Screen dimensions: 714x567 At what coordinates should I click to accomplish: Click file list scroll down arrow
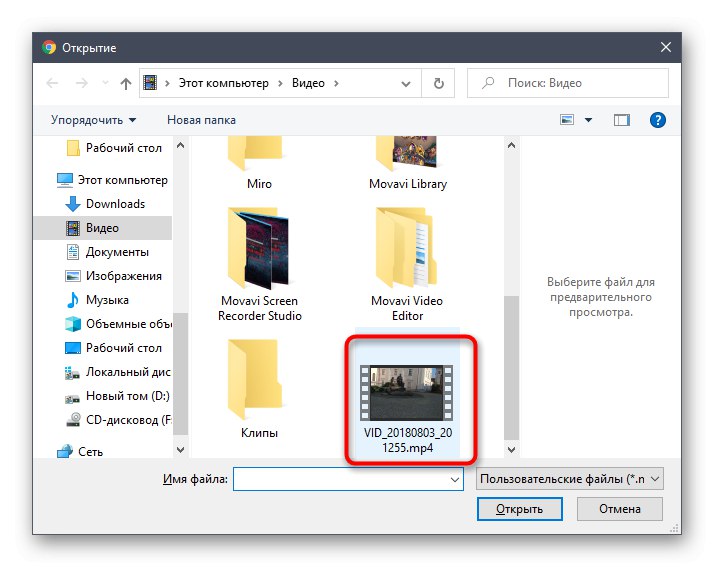[x=511, y=450]
